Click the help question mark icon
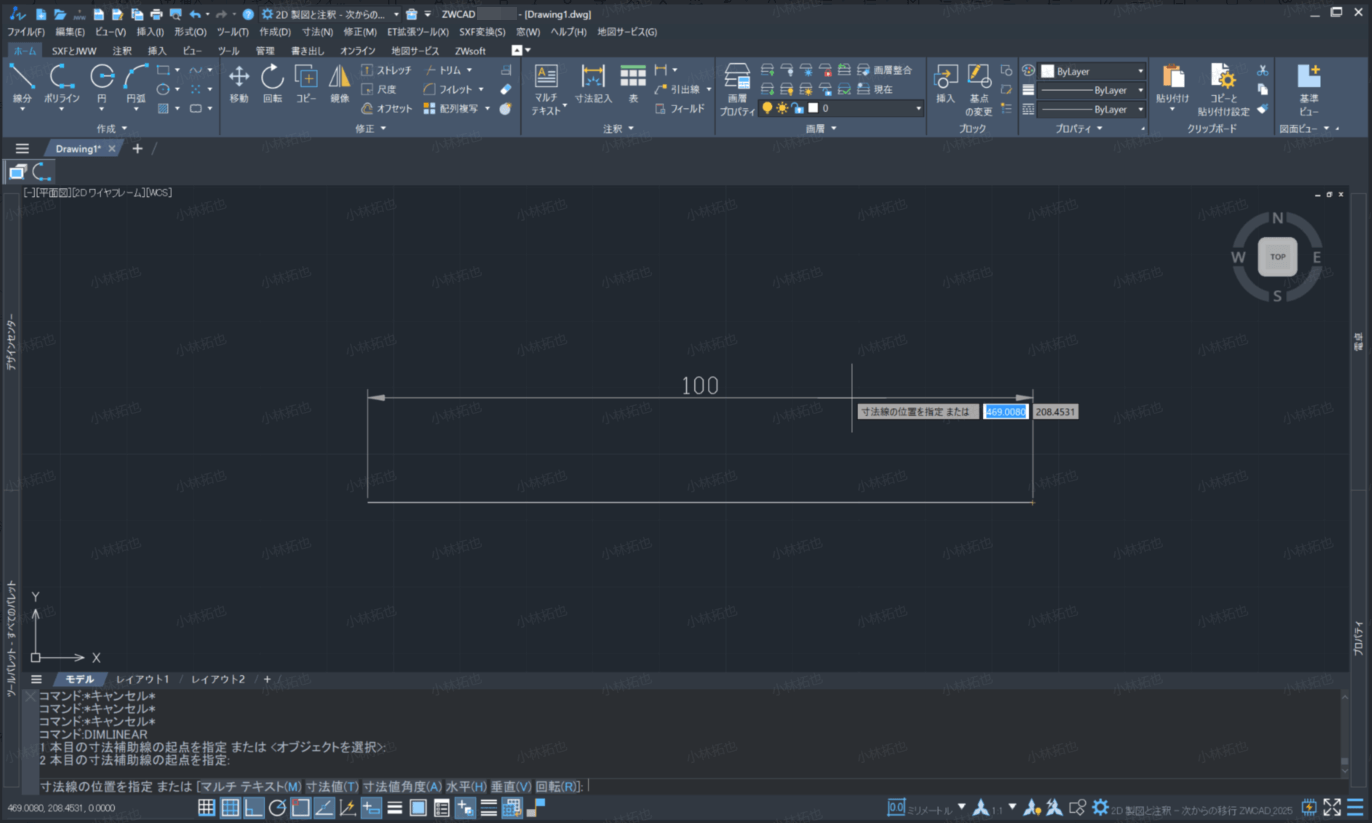Viewport: 1372px width, 823px height. click(x=248, y=14)
